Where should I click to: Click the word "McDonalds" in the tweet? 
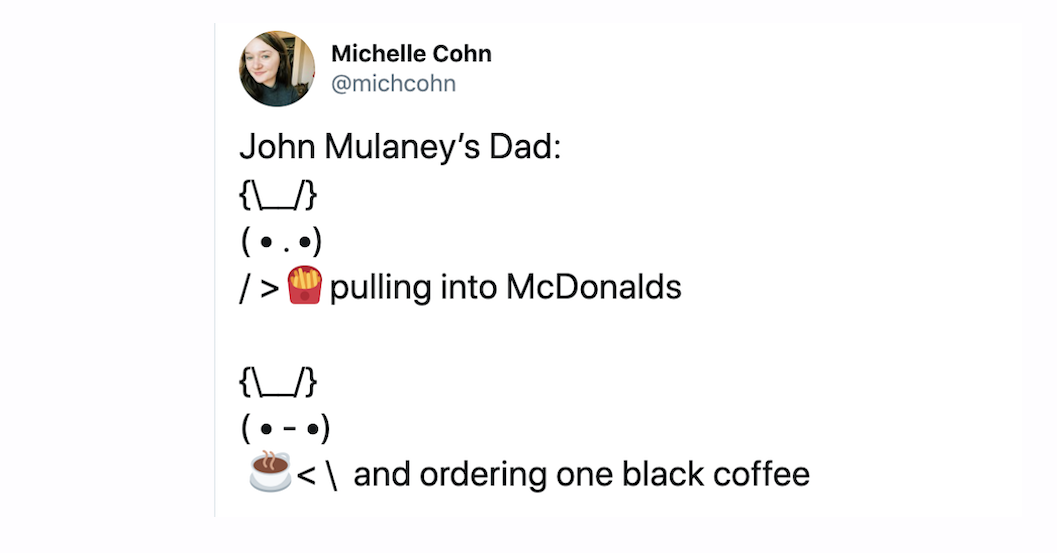coord(594,287)
